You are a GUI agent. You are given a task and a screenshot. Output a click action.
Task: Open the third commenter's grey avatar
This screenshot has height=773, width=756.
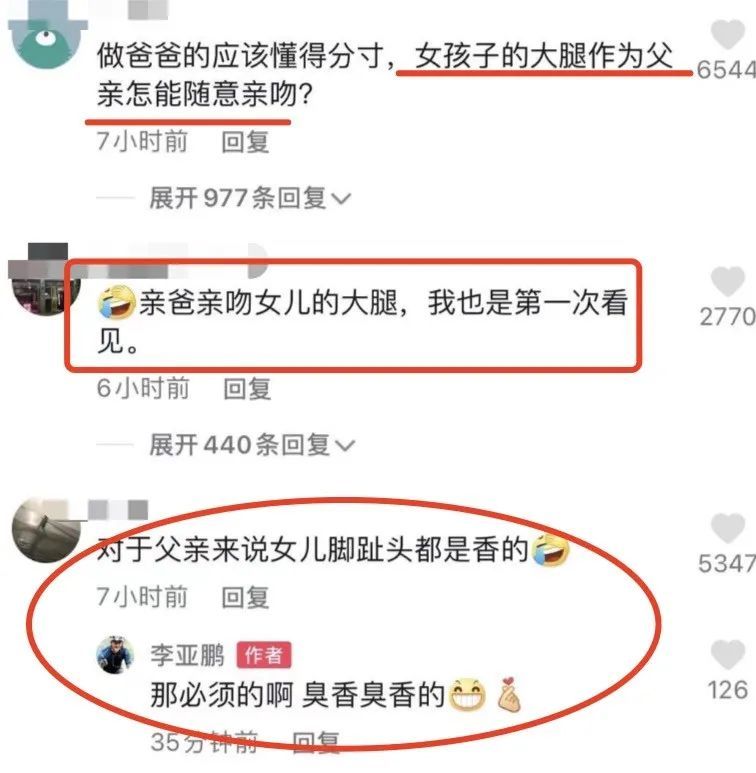[x=46, y=530]
